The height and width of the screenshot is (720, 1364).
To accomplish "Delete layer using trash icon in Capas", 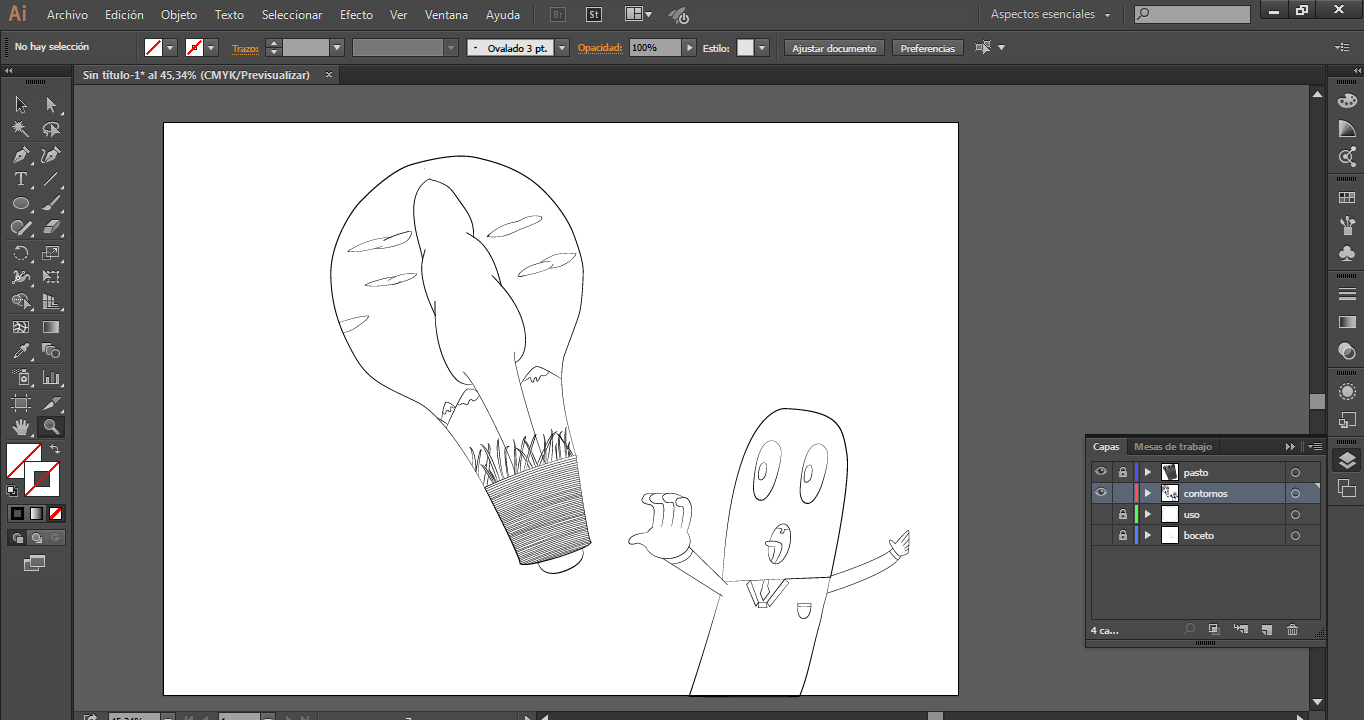I will [1292, 630].
